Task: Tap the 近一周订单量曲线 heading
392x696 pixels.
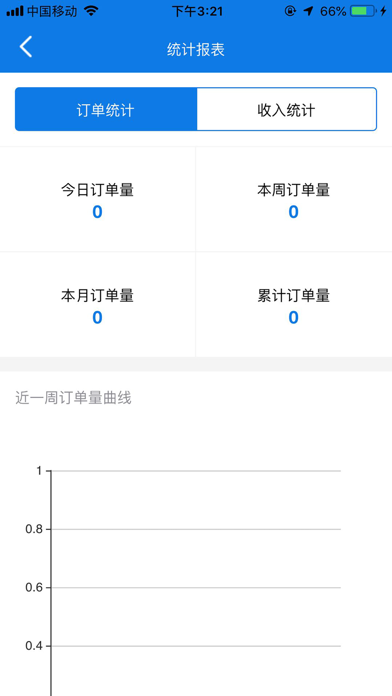Action: (x=73, y=398)
